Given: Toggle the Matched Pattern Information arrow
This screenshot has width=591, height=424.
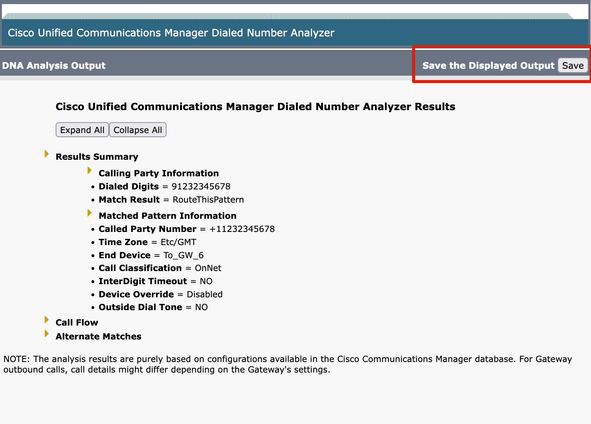Looking at the screenshot, I should coord(89,213).
